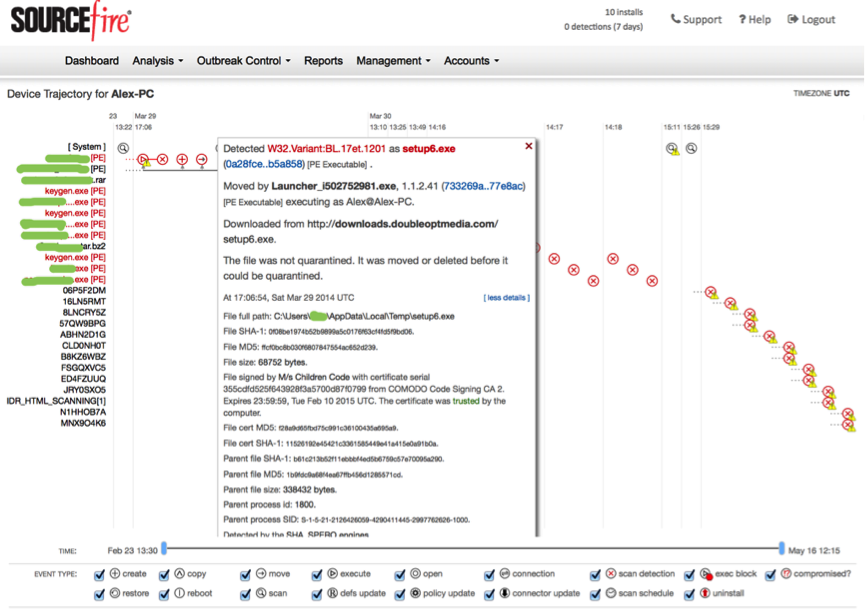865x610 pixels.
Task: Click the execute legend icon
Action: [333, 574]
